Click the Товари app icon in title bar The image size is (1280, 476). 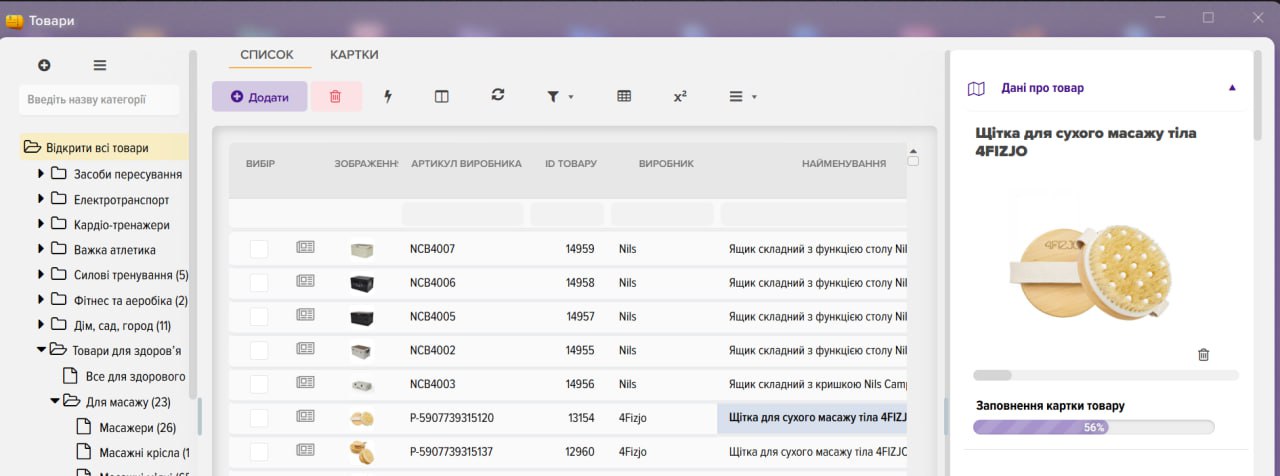(14, 20)
